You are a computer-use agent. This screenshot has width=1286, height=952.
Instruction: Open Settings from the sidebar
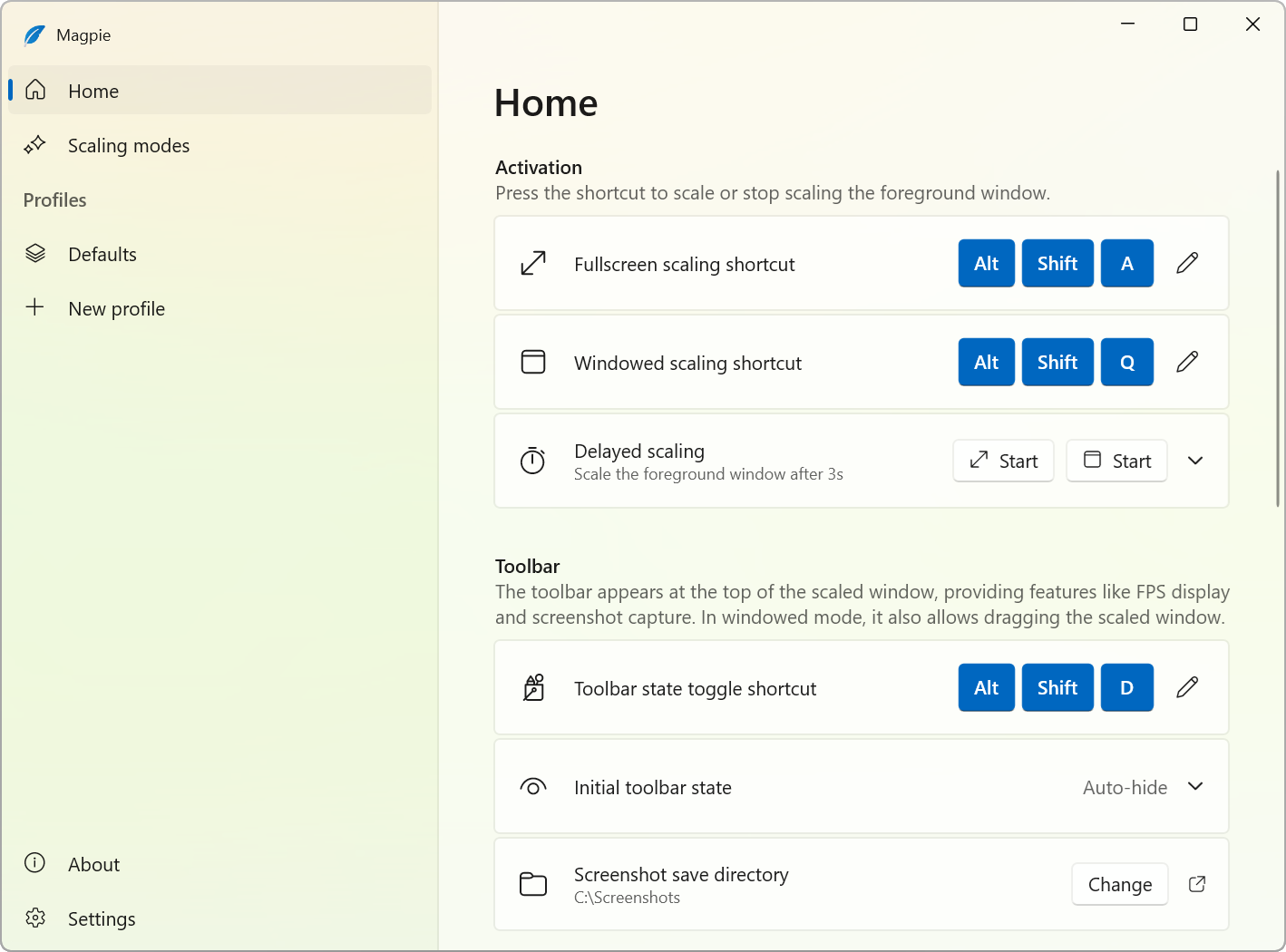pyautogui.click(x=102, y=919)
